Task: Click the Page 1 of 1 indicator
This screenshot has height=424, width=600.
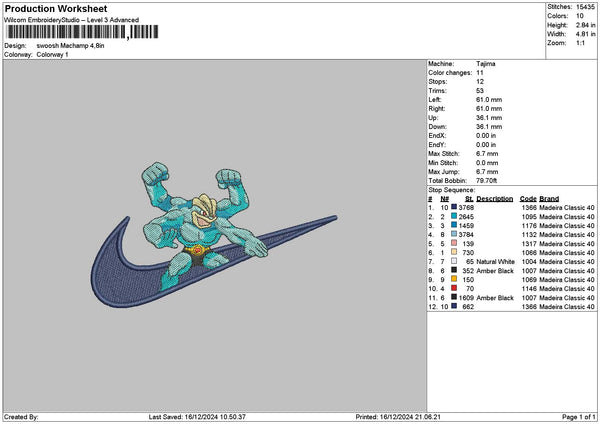Action: coord(579,417)
